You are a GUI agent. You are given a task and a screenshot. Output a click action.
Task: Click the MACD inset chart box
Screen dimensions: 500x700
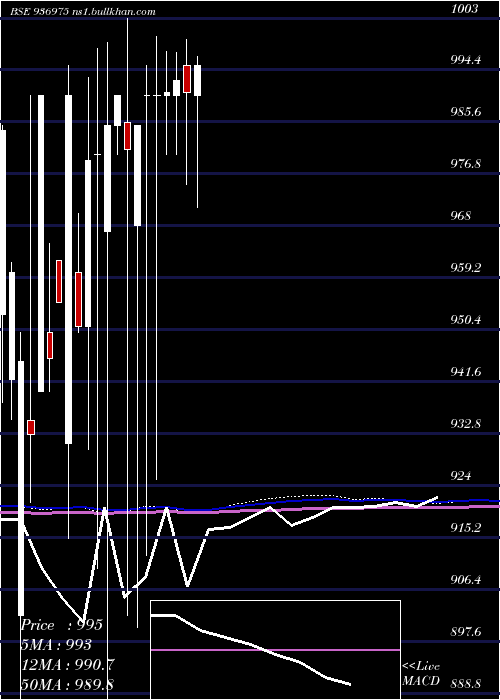coord(275,650)
